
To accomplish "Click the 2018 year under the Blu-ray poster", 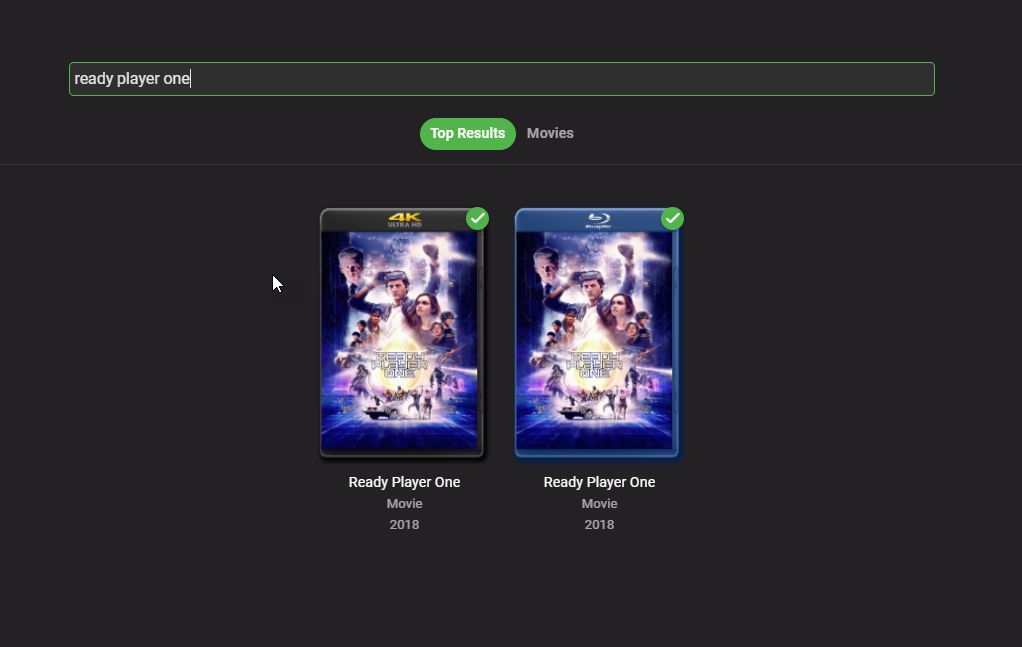I will tap(599, 525).
